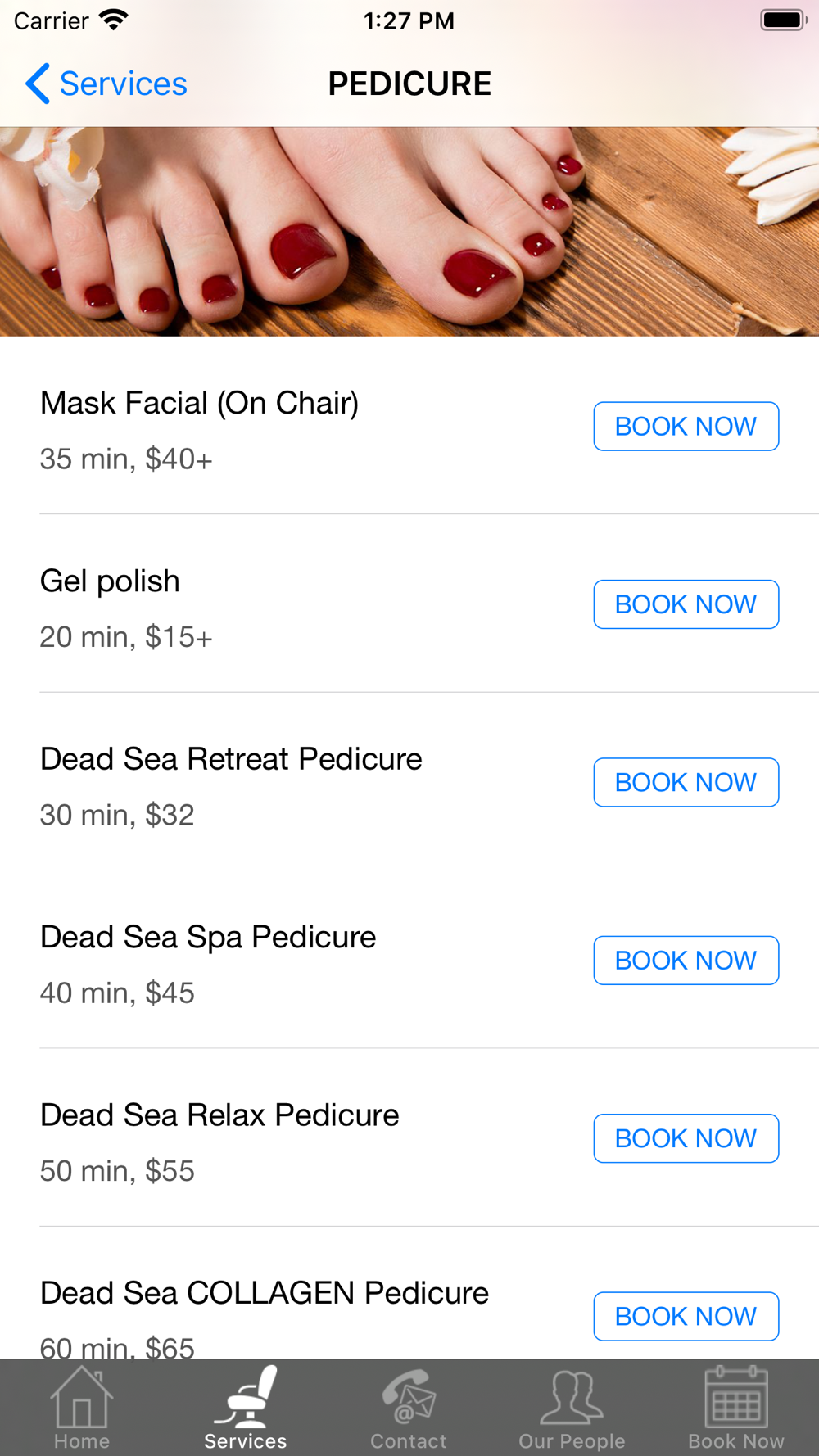The height and width of the screenshot is (1456, 819).
Task: Book the Dead Sea Retreat Pedicure
Action: click(x=686, y=782)
